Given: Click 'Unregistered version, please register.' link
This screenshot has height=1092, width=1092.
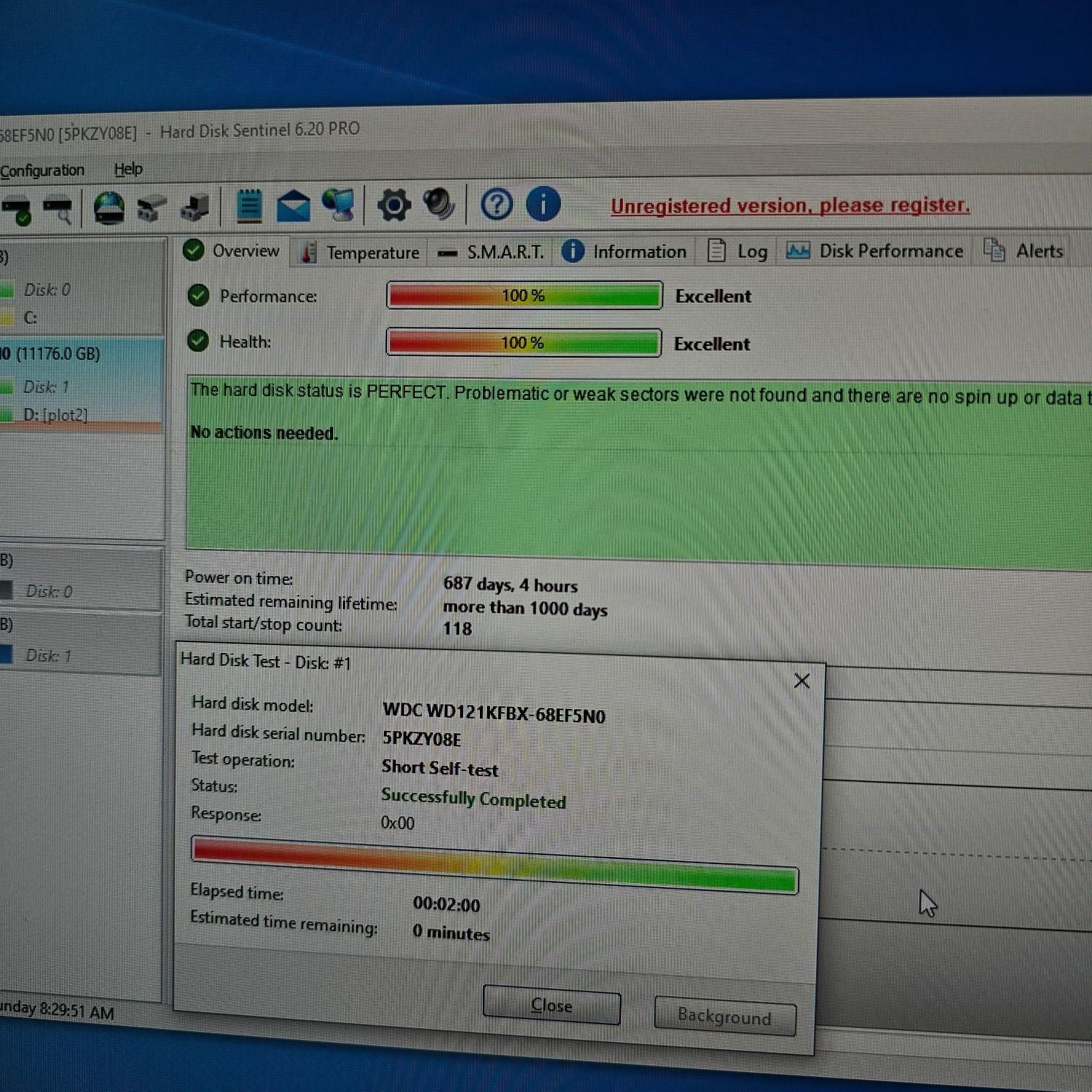Looking at the screenshot, I should coord(790,206).
